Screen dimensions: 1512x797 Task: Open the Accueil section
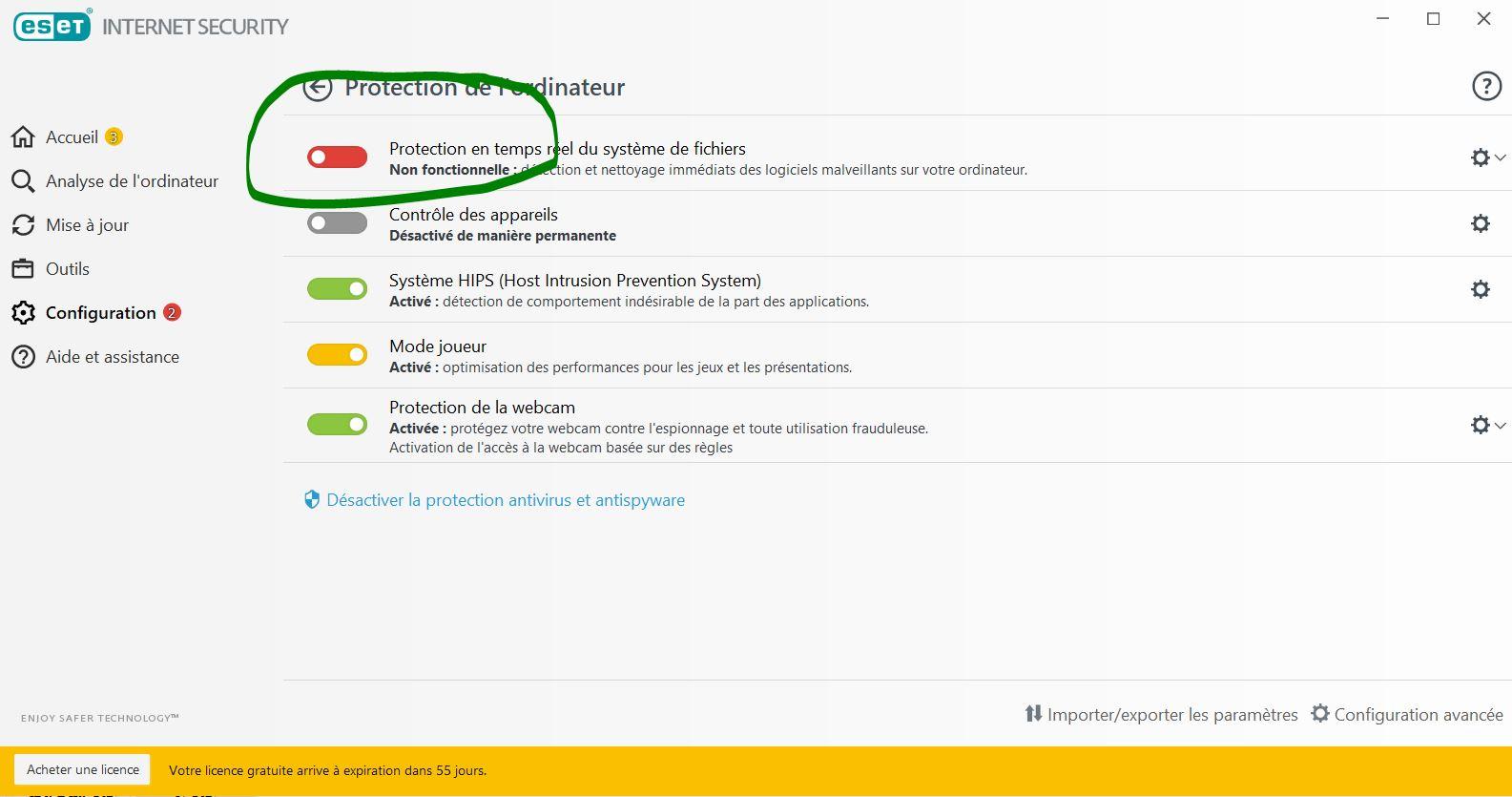coord(72,137)
